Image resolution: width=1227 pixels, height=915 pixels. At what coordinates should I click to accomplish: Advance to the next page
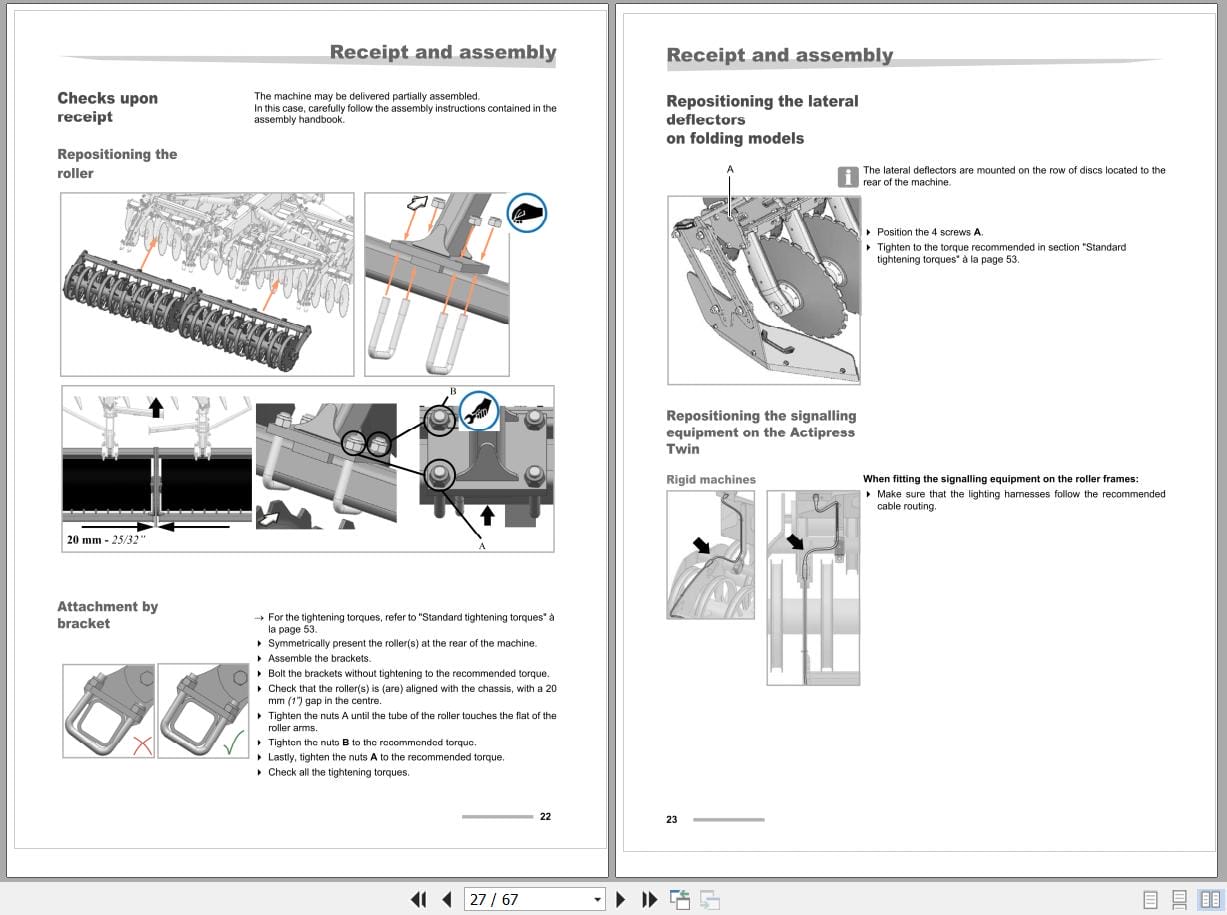click(621, 899)
